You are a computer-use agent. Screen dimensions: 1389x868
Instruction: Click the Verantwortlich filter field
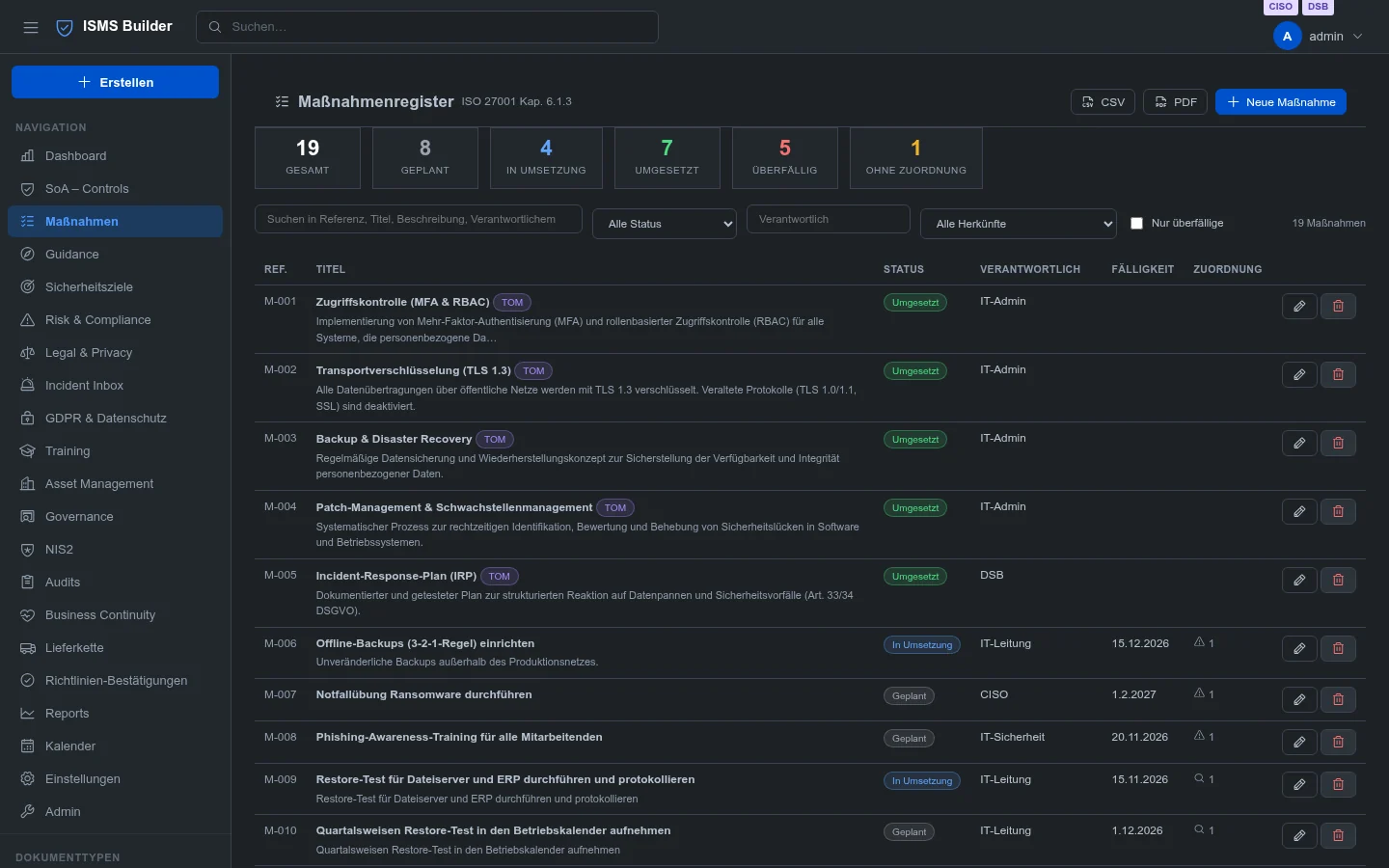(x=829, y=219)
